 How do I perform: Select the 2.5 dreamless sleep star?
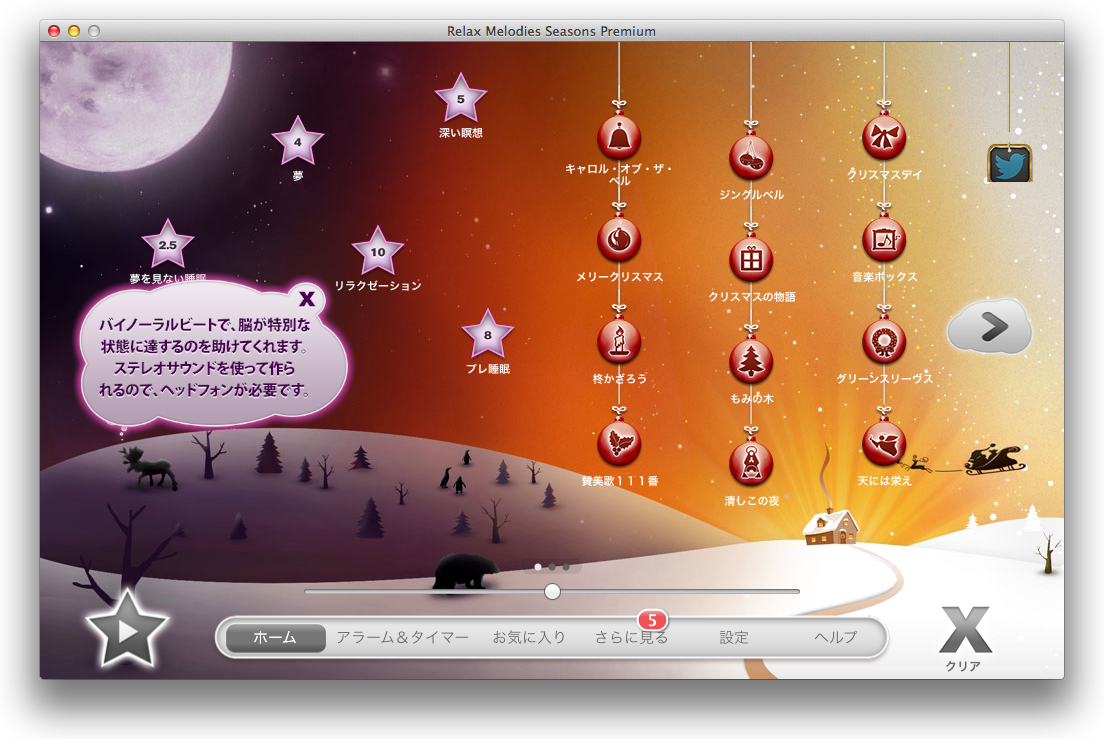(168, 245)
